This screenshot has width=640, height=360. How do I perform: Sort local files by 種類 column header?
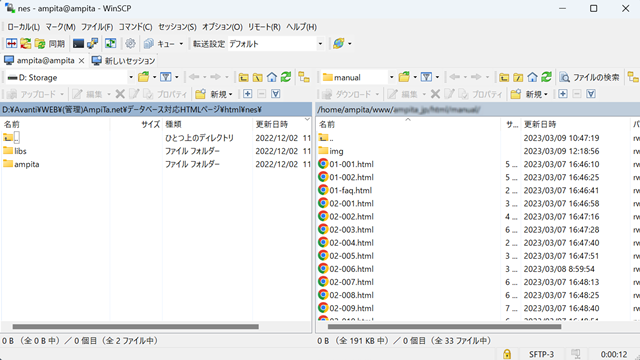coord(207,124)
